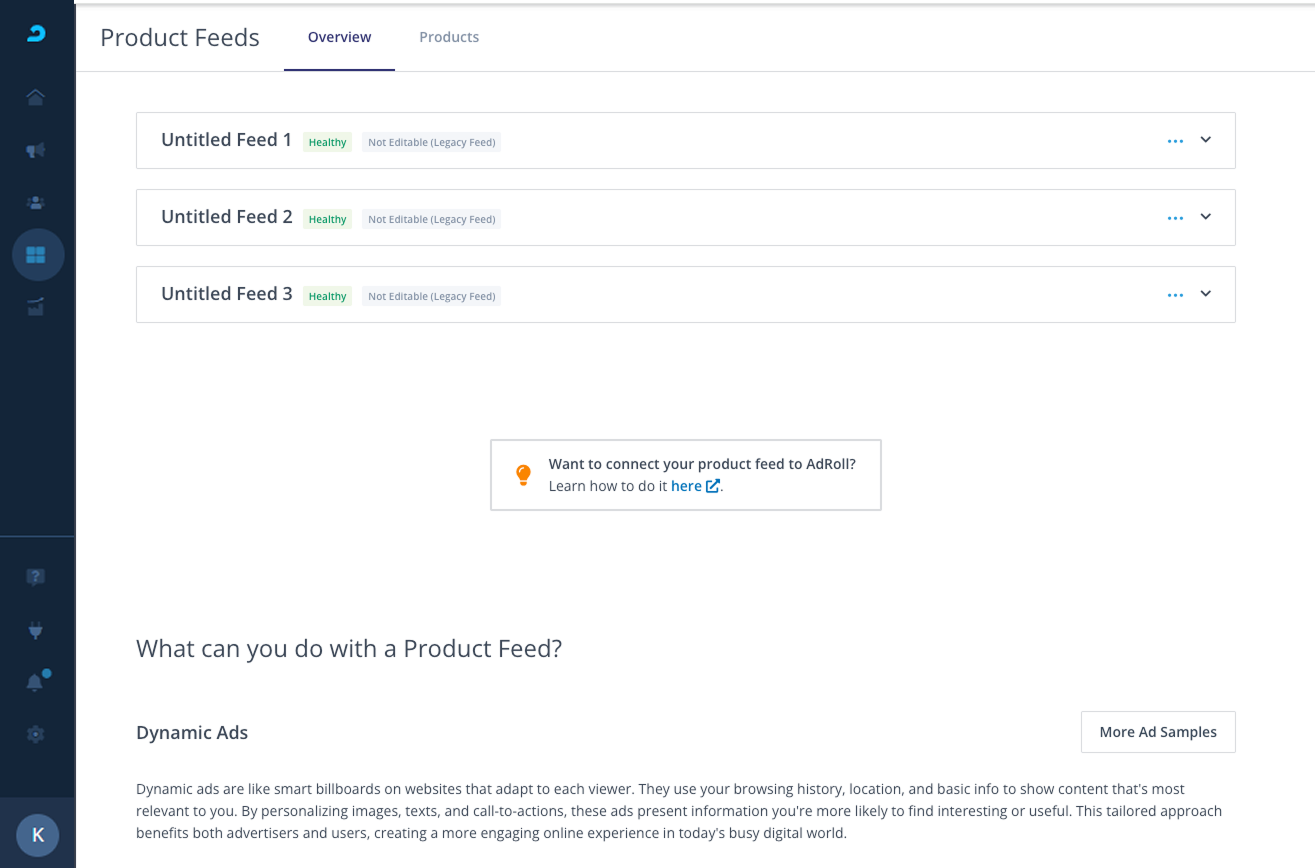Image resolution: width=1315 pixels, height=868 pixels.
Task: Open more options for Untitled Feed 2
Action: (1175, 218)
